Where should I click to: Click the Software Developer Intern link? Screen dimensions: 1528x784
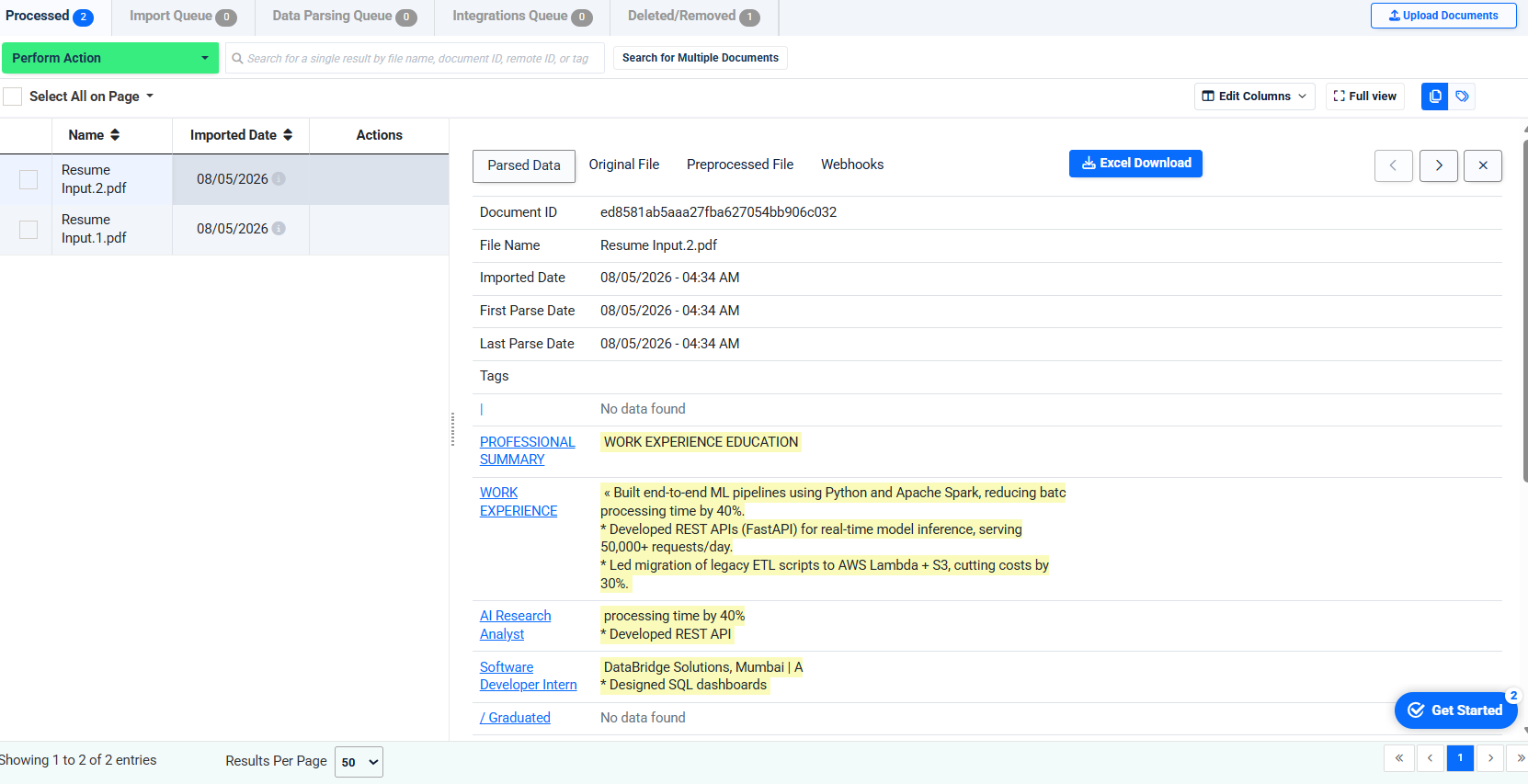[x=529, y=676]
